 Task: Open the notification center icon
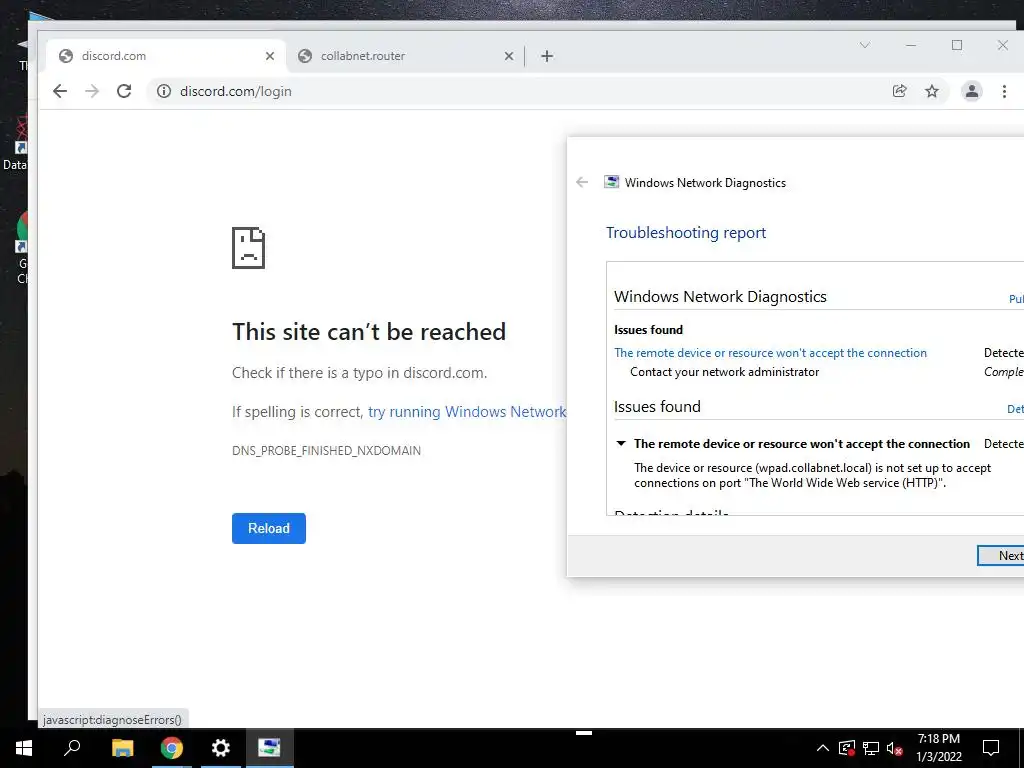tap(991, 748)
